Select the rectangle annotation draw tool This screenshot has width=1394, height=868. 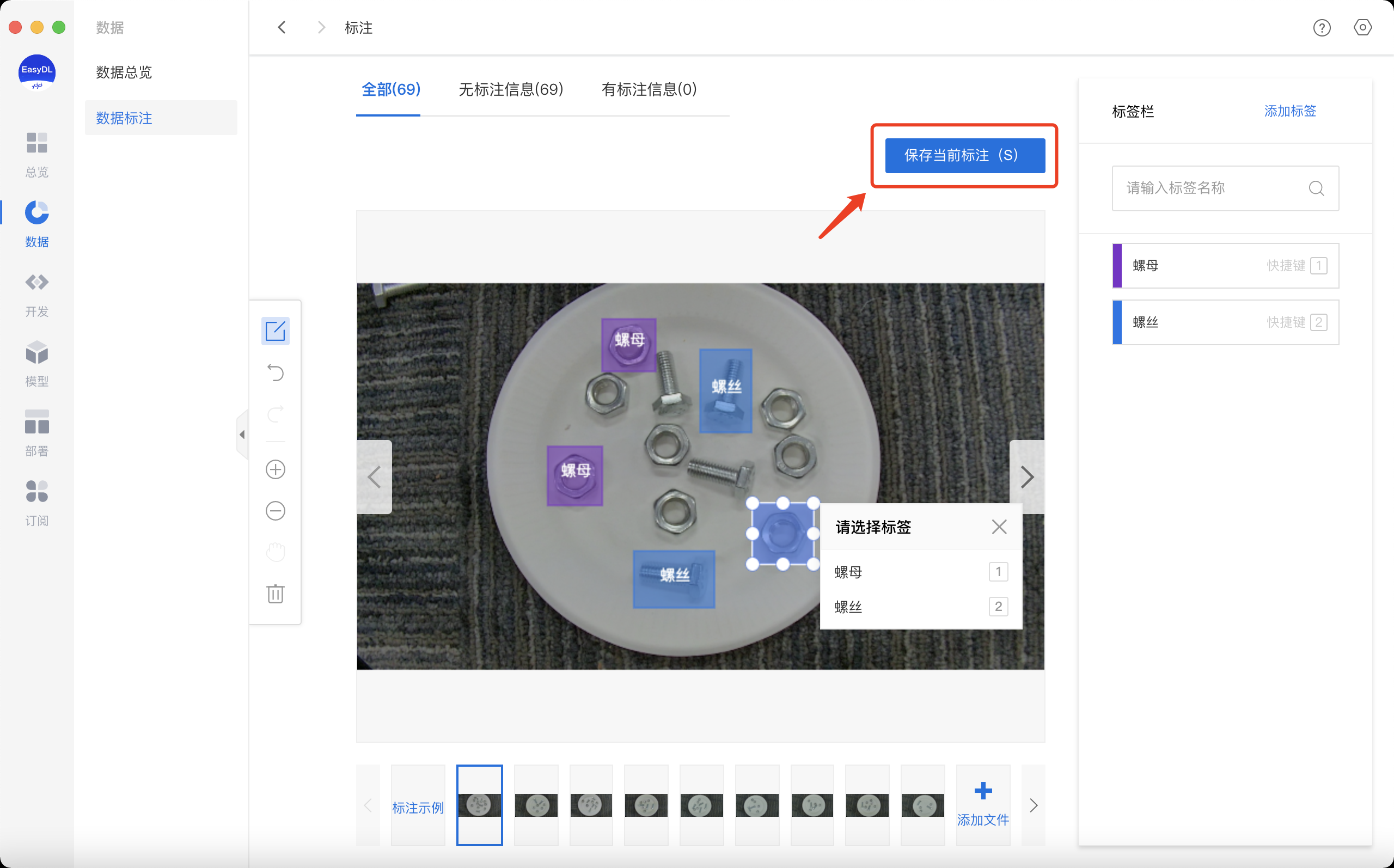[x=275, y=331]
